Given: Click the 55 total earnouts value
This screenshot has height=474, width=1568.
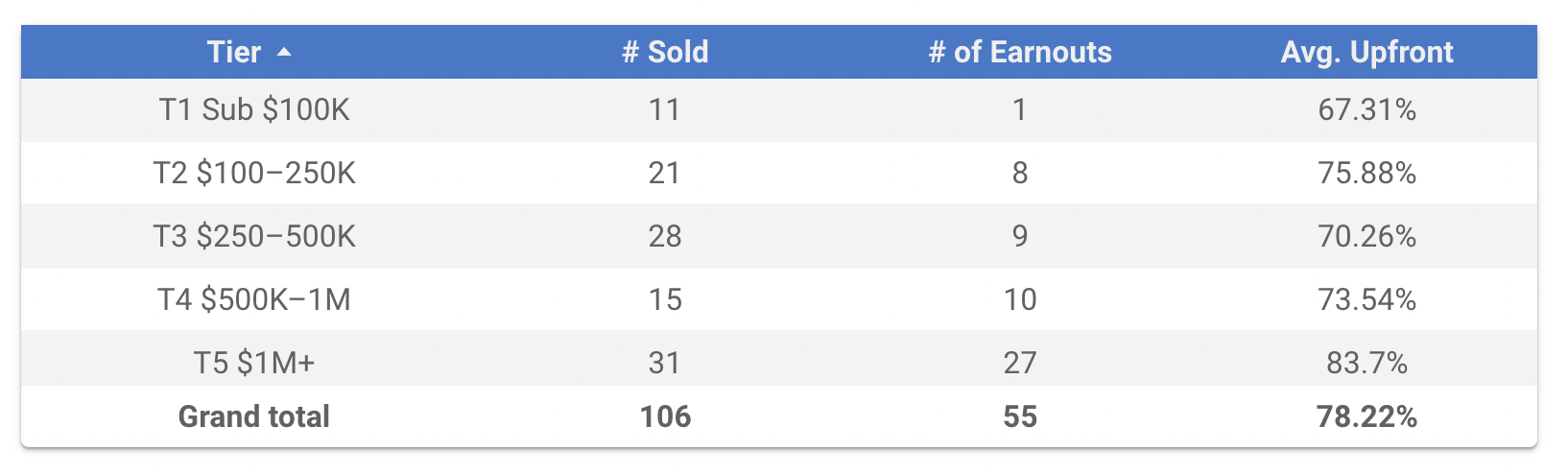Looking at the screenshot, I should pos(1019,416).
